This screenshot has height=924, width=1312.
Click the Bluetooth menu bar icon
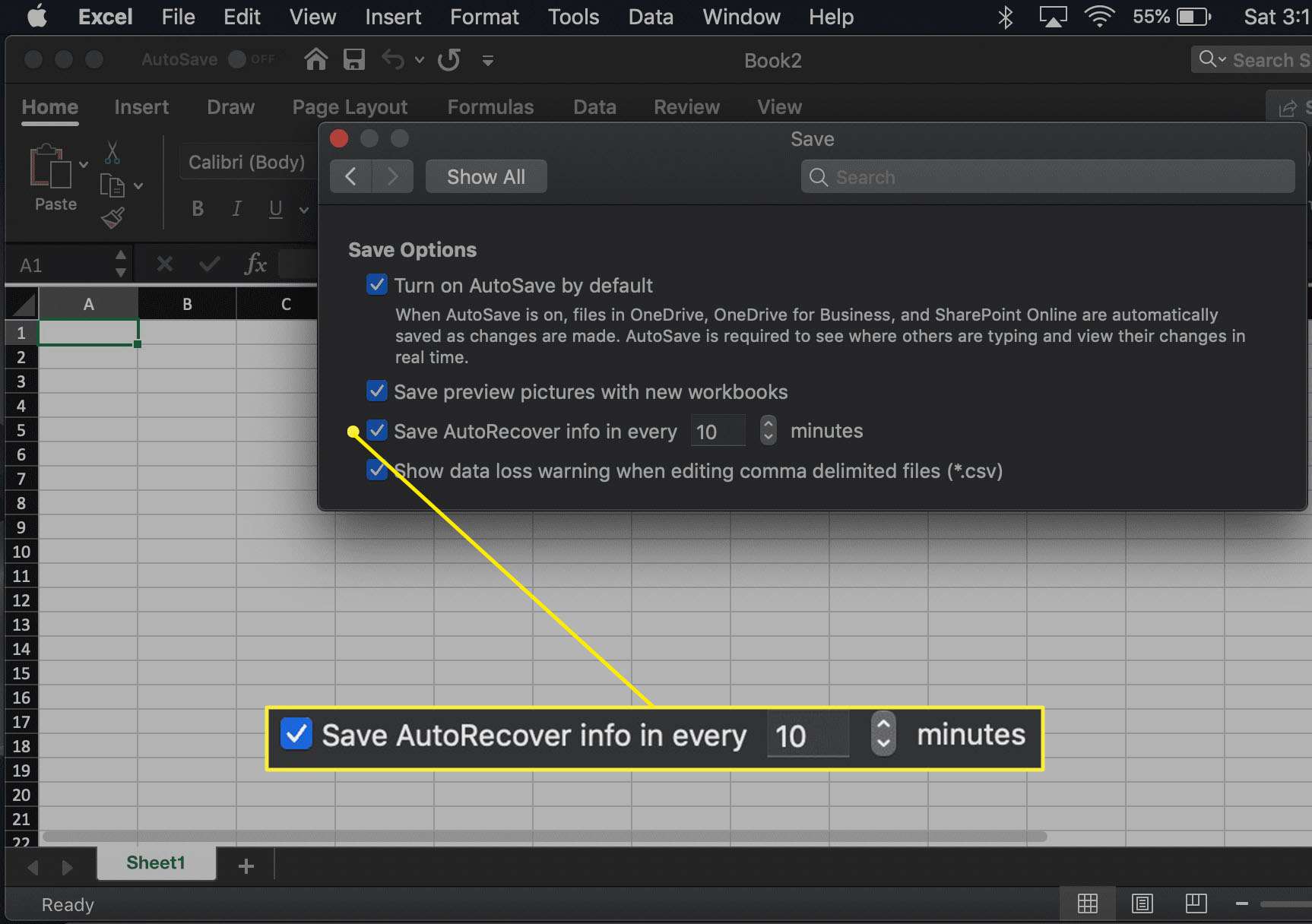(x=1006, y=17)
